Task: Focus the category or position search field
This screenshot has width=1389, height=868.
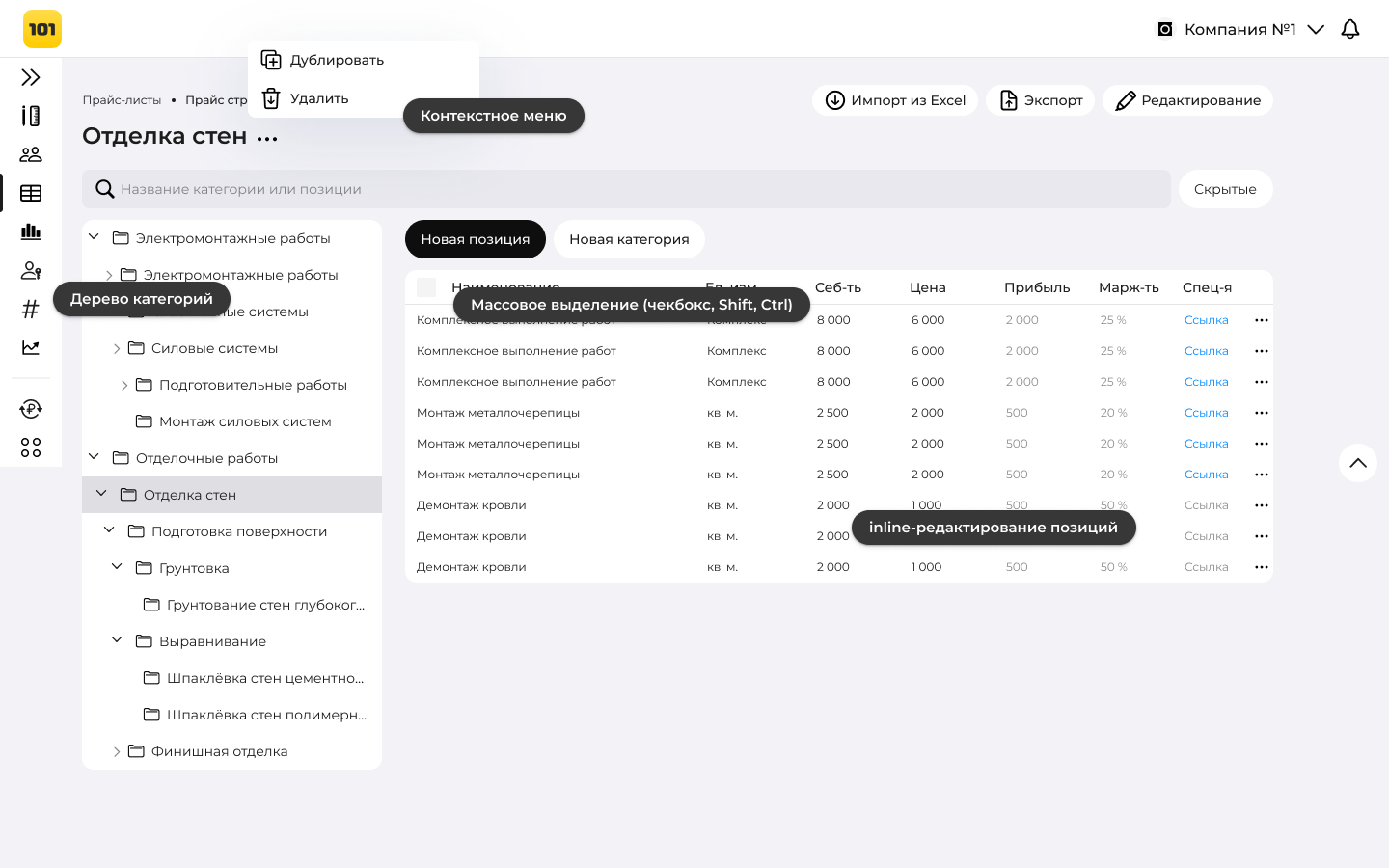Action: 626,189
